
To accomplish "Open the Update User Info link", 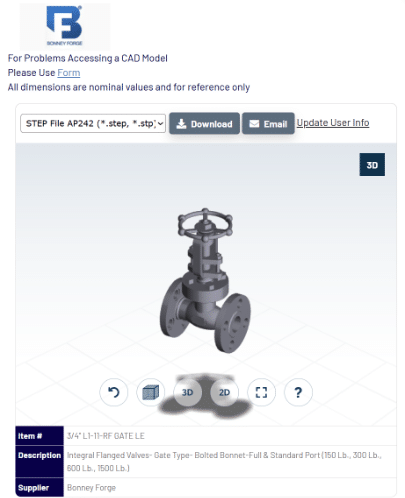I will click(333, 123).
